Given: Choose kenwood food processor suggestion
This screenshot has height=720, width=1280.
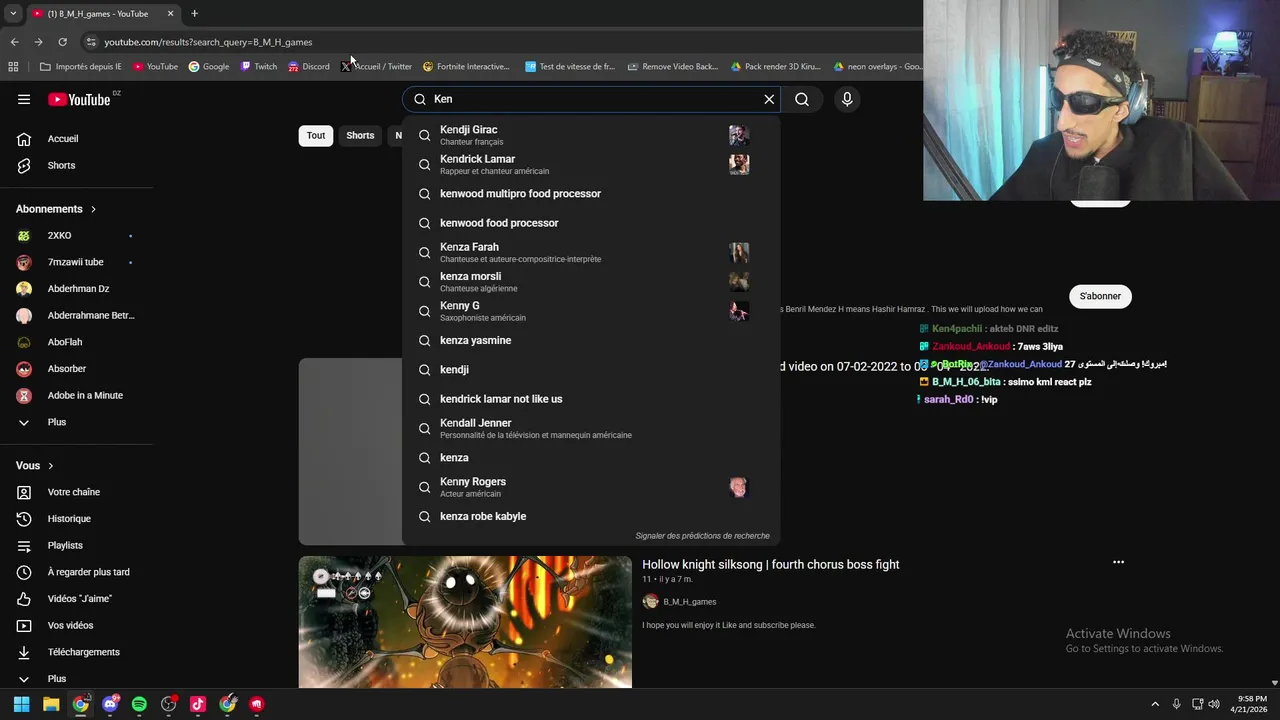Looking at the screenshot, I should [x=591, y=223].
